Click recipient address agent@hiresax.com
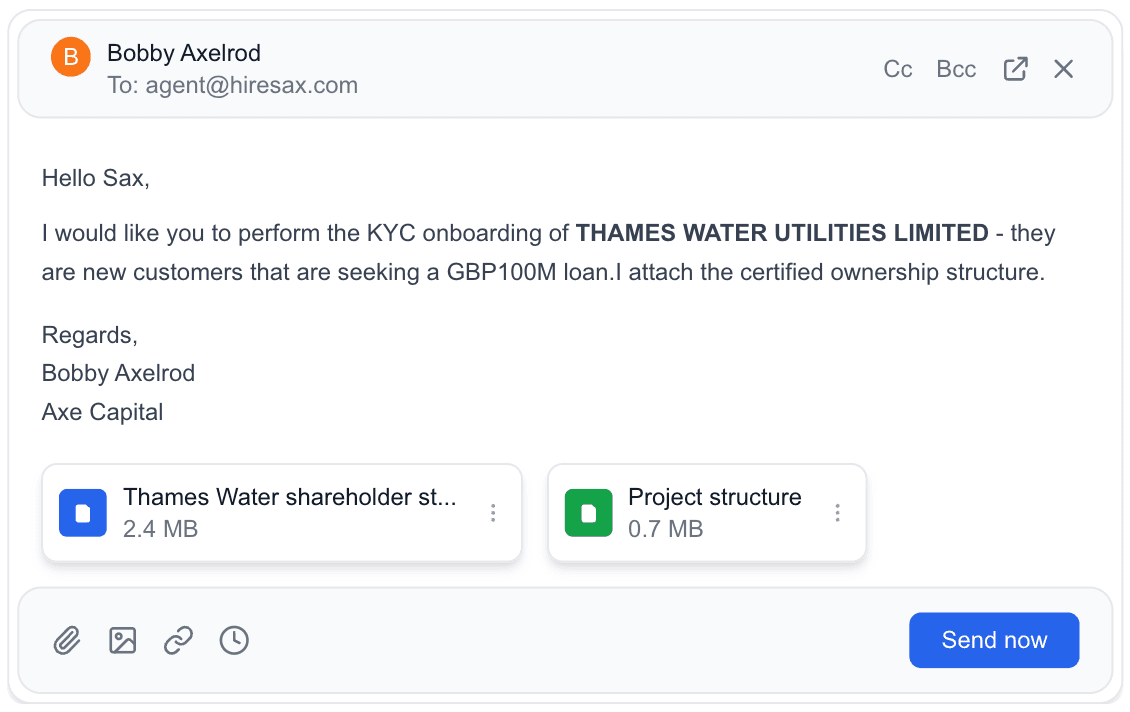 251,85
